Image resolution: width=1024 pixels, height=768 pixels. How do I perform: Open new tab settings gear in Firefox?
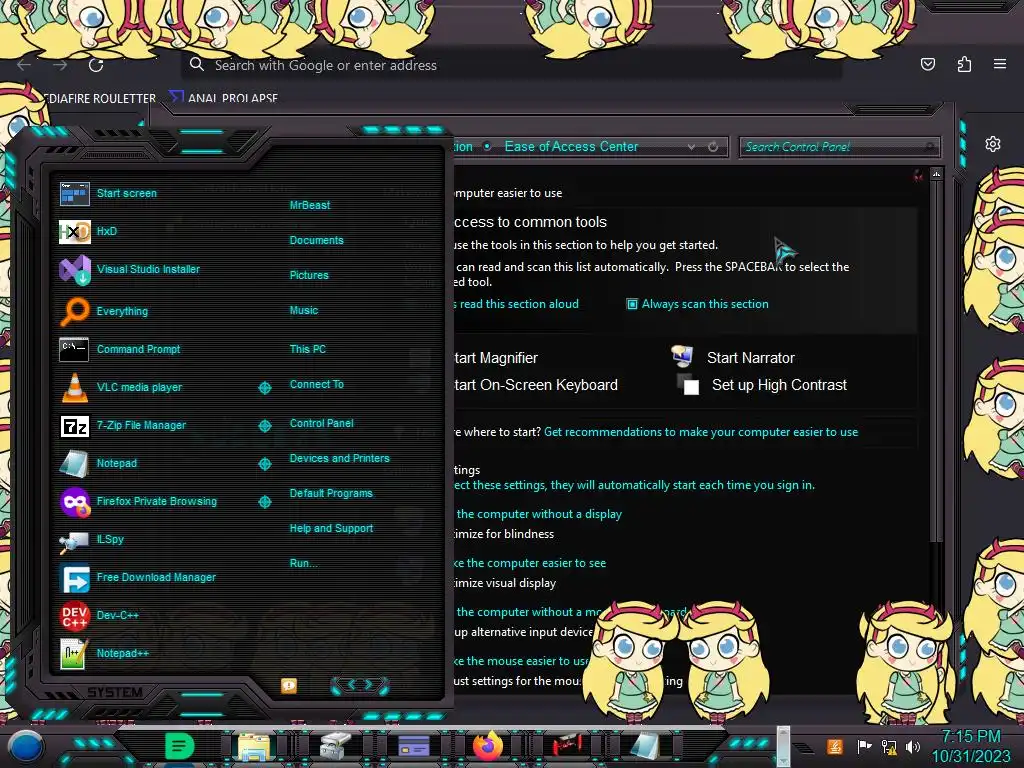click(x=993, y=144)
